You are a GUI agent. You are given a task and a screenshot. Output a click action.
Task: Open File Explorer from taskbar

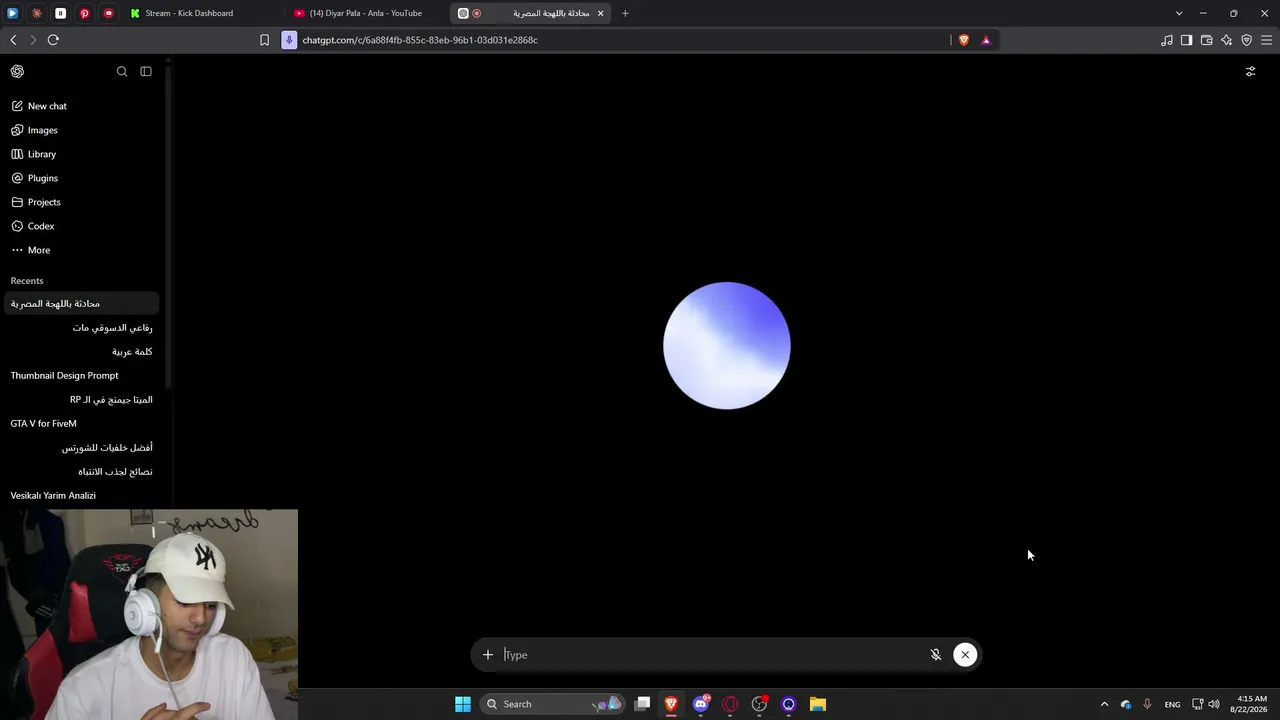[x=818, y=704]
